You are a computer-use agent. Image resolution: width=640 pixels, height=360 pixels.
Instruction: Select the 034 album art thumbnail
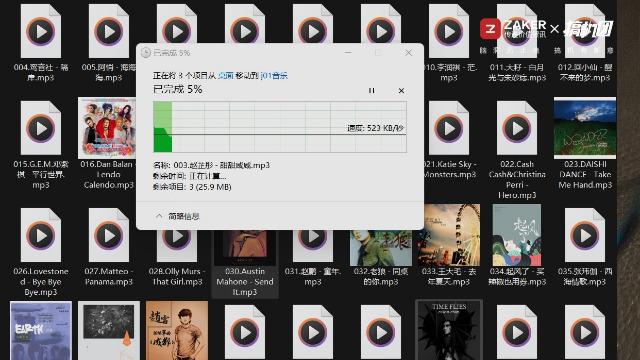pyautogui.click(x=517, y=235)
